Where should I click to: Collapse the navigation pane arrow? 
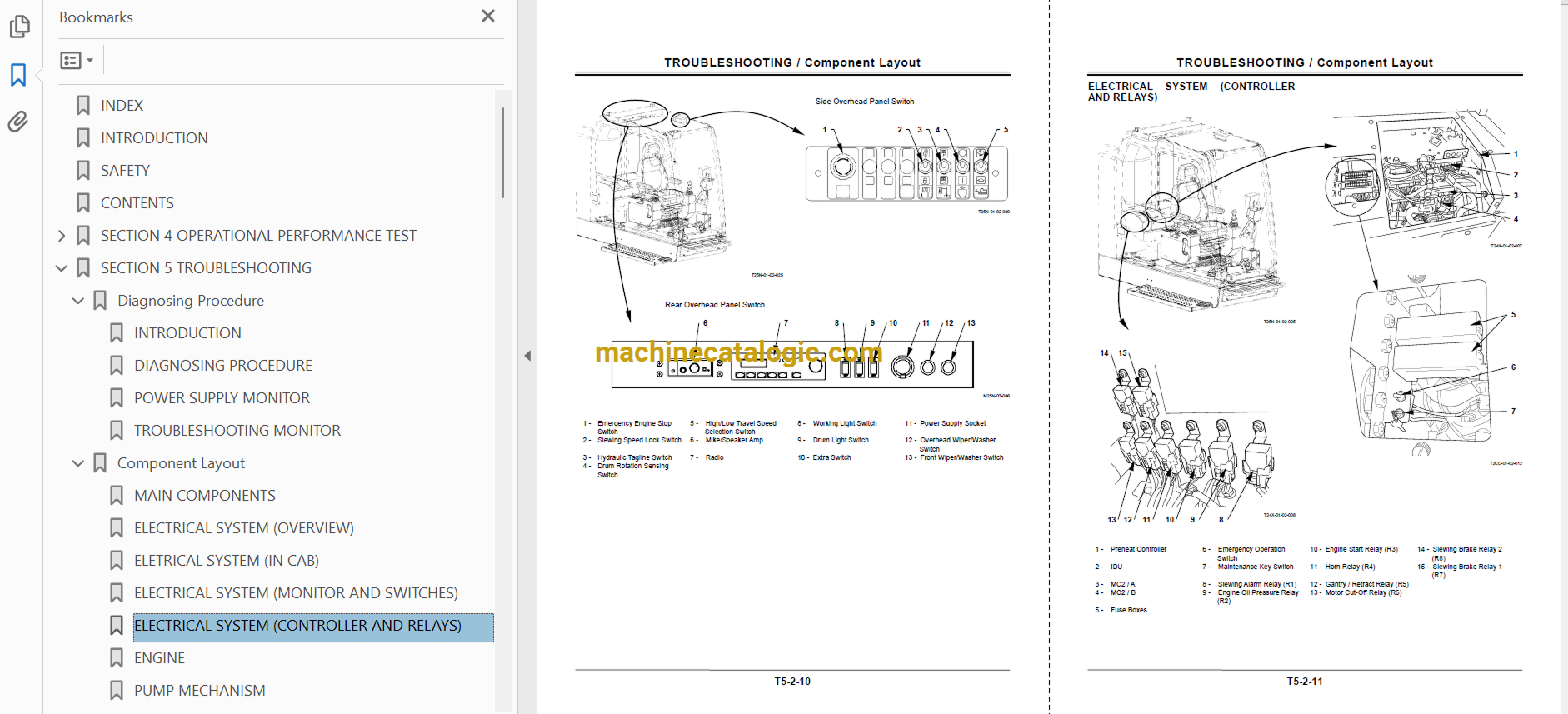(x=527, y=356)
